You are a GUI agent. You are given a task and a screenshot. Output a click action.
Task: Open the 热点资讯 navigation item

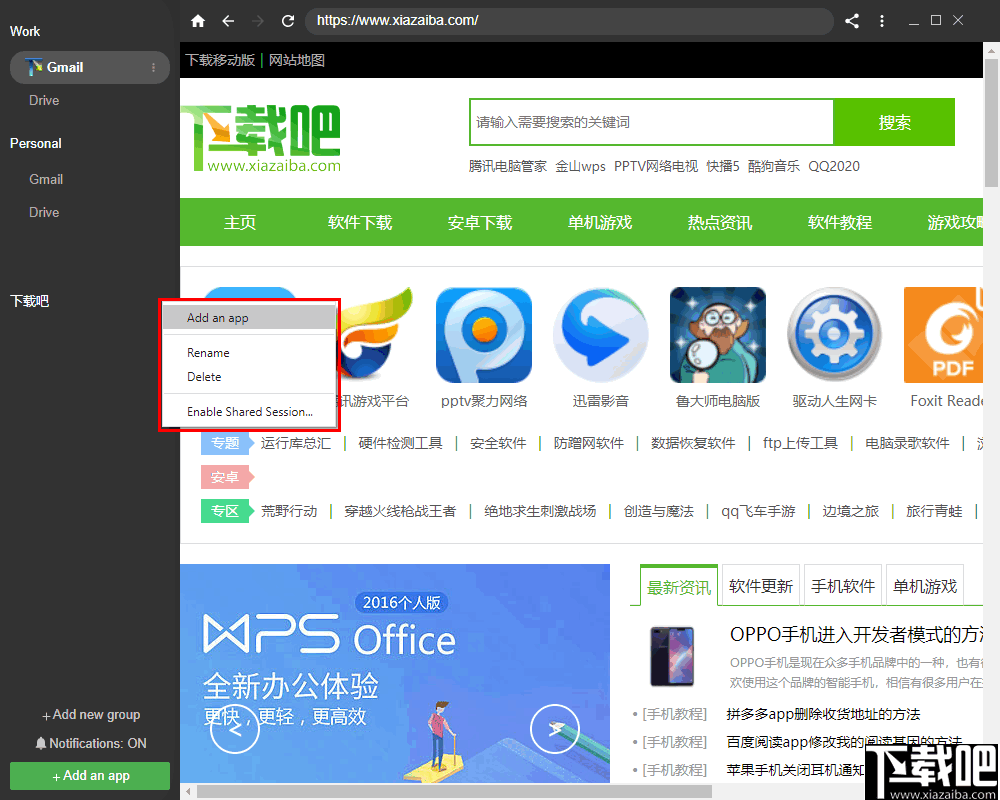[719, 222]
